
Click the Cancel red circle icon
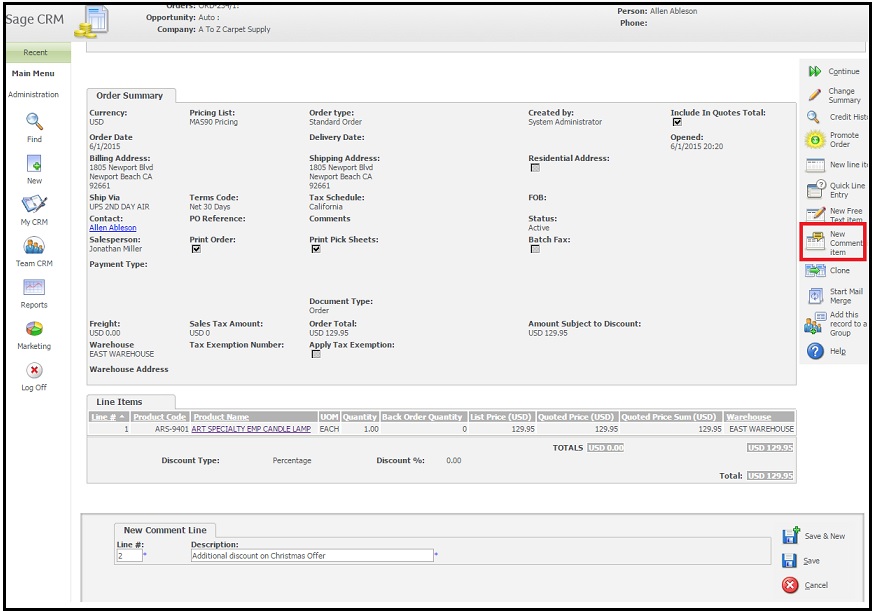(789, 585)
